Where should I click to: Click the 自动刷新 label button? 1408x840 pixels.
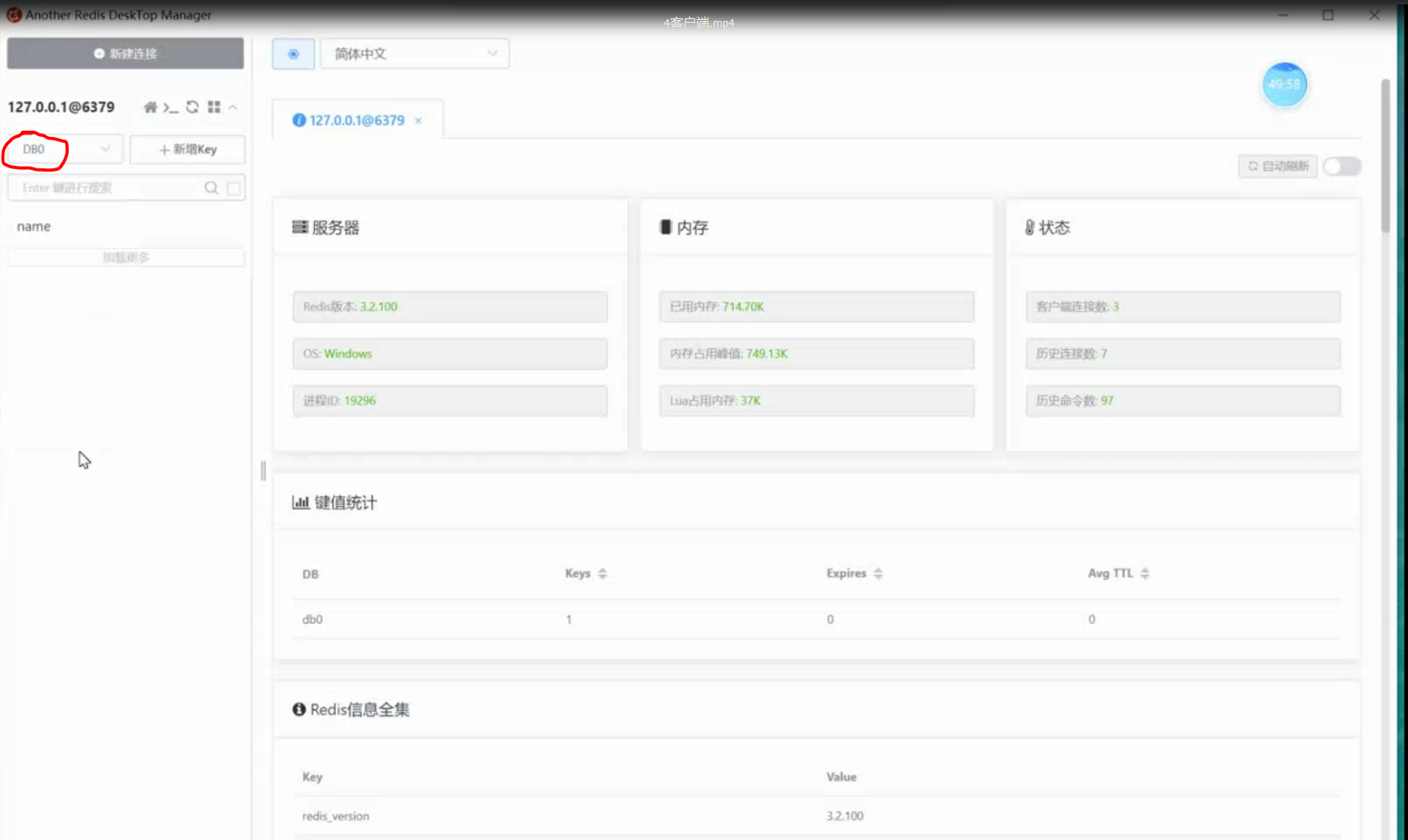[x=1278, y=166]
